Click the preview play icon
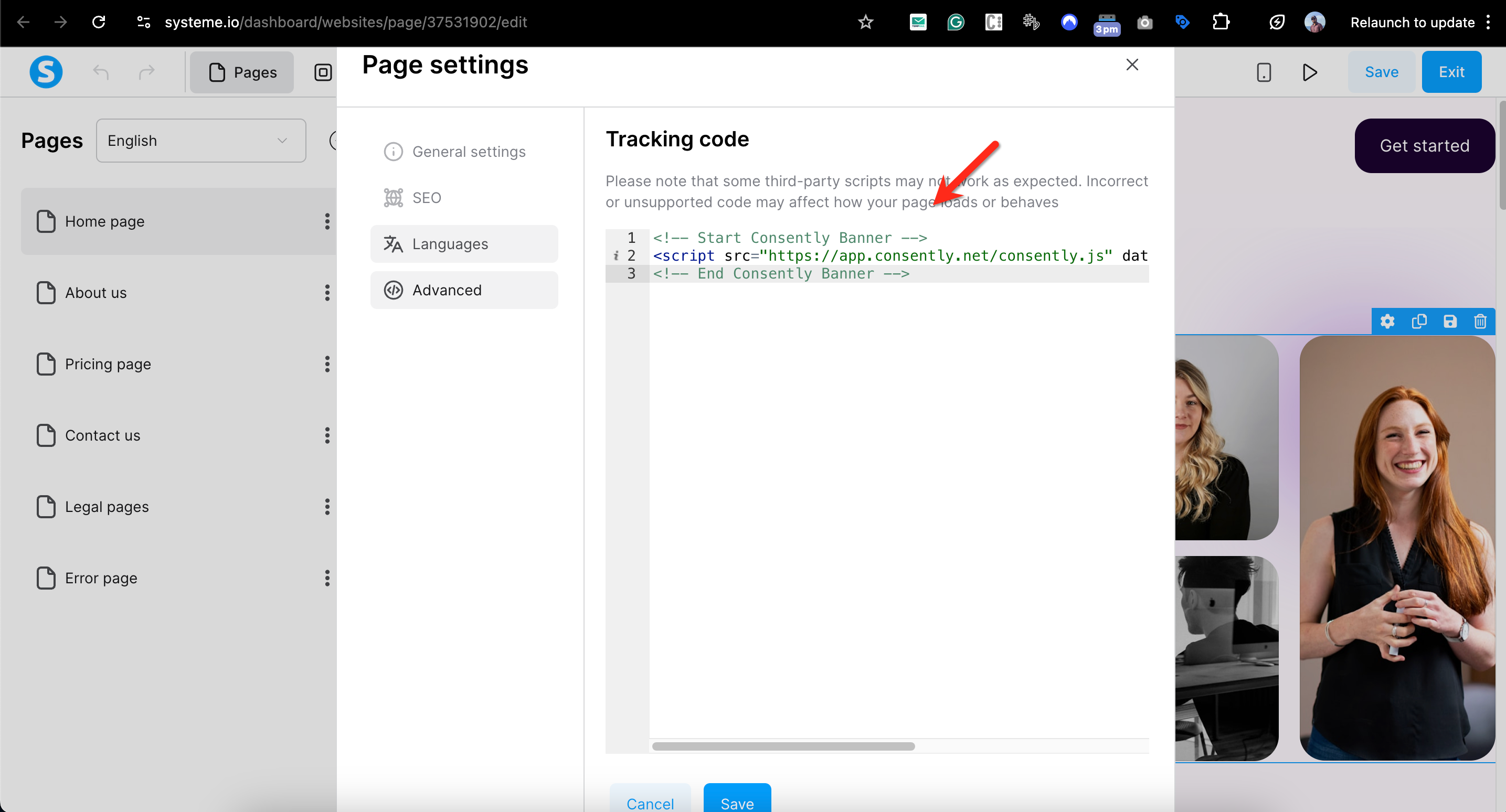The width and height of the screenshot is (1506, 812). click(x=1310, y=72)
